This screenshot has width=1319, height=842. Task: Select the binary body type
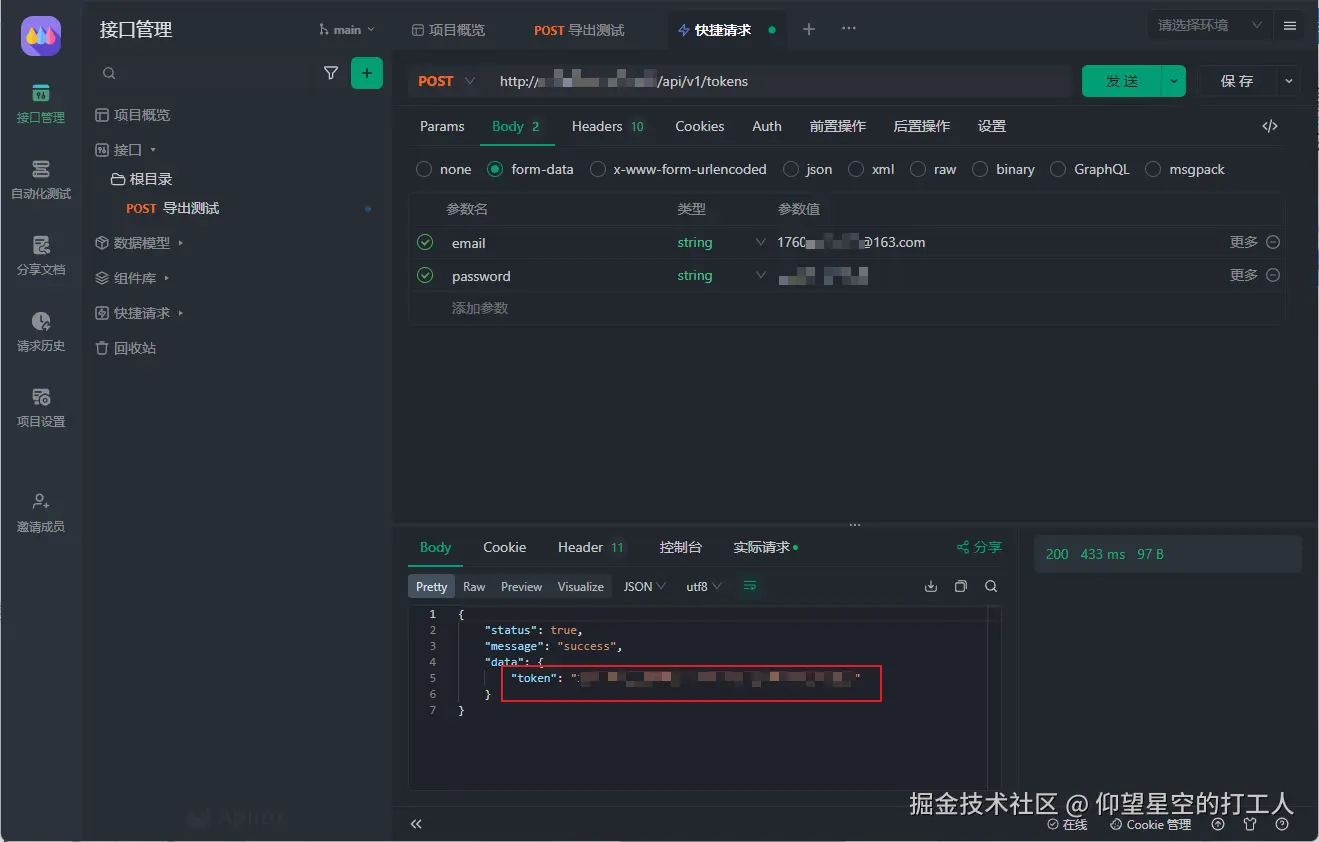coord(1004,169)
